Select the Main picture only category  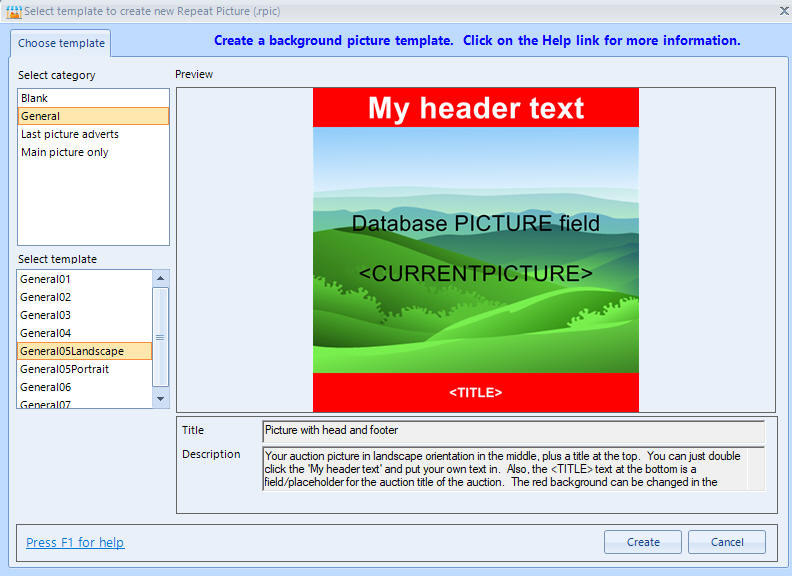pyautogui.click(x=93, y=152)
